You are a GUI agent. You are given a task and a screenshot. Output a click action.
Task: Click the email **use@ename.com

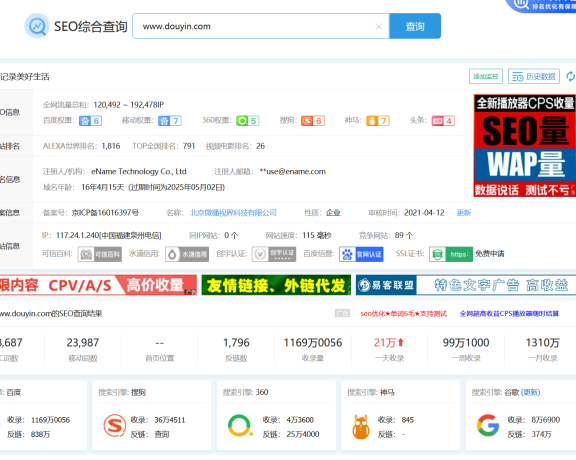pos(292,172)
